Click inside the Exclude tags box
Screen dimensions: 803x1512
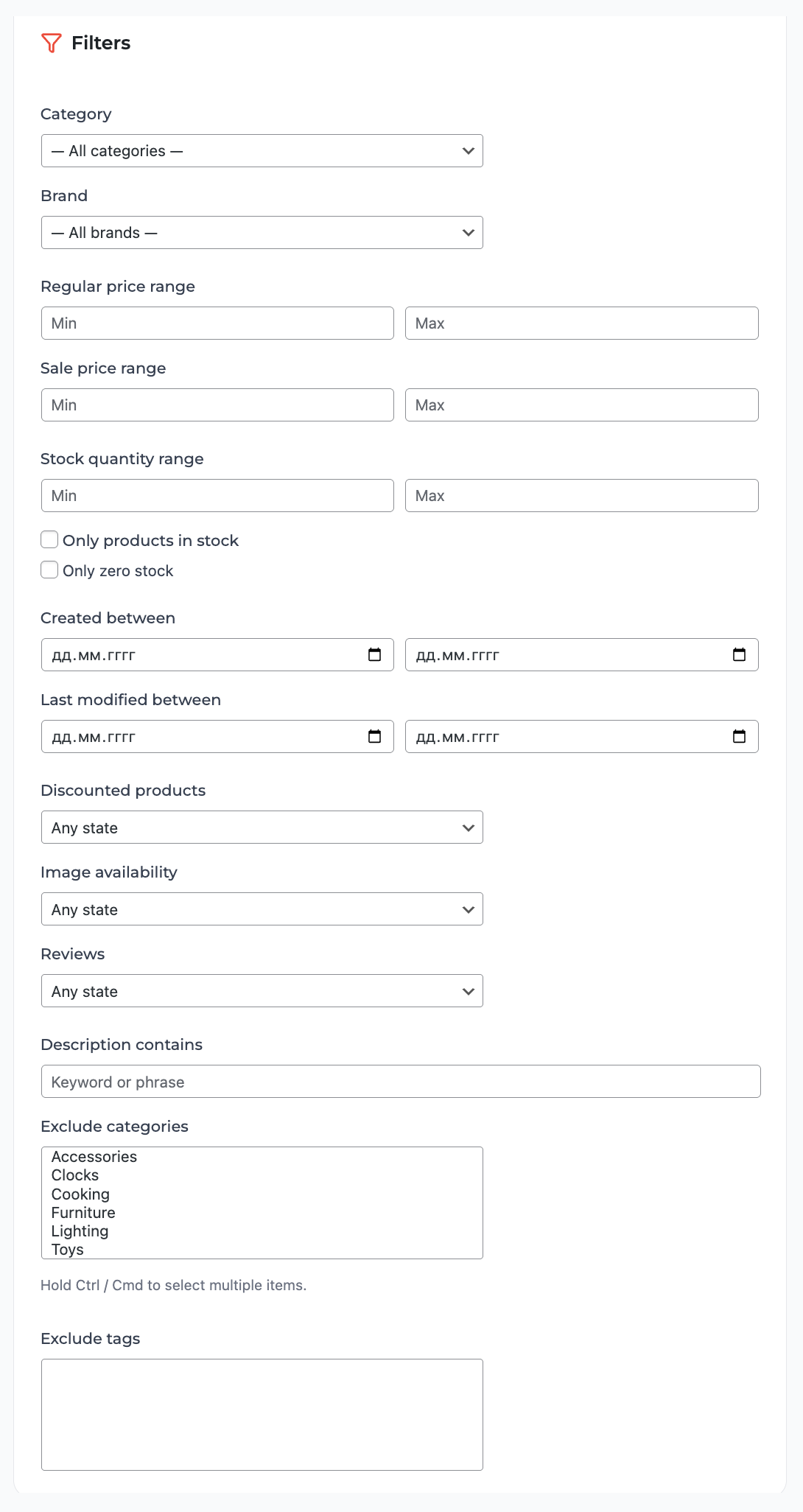click(x=262, y=1415)
